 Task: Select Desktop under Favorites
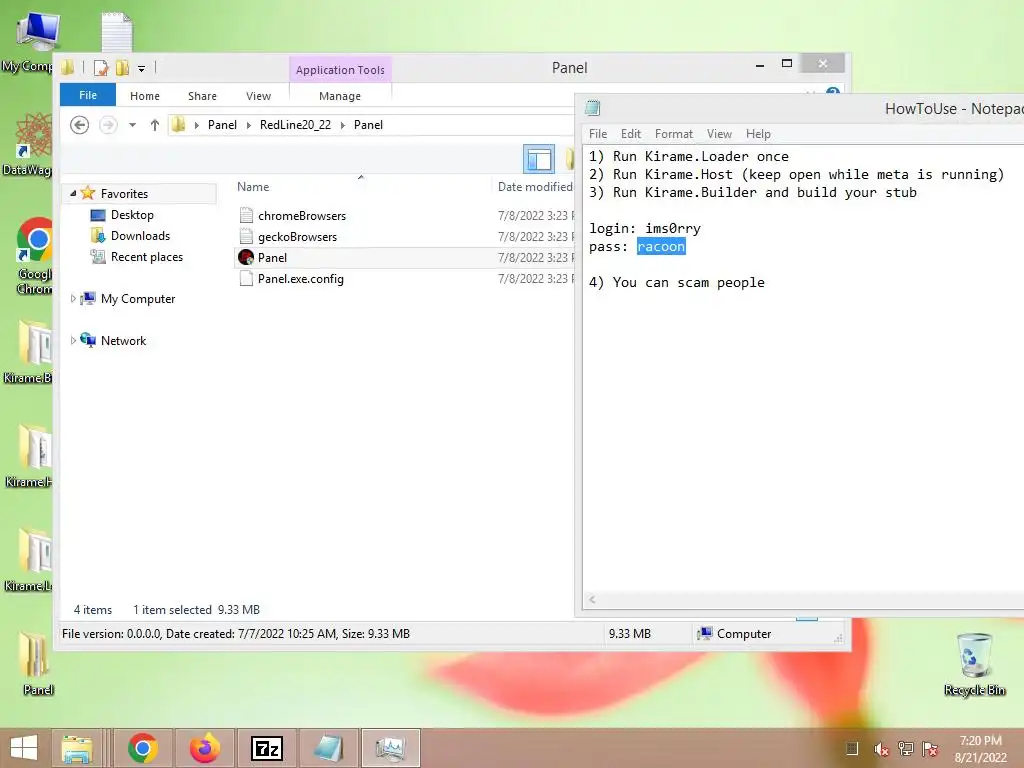point(132,215)
